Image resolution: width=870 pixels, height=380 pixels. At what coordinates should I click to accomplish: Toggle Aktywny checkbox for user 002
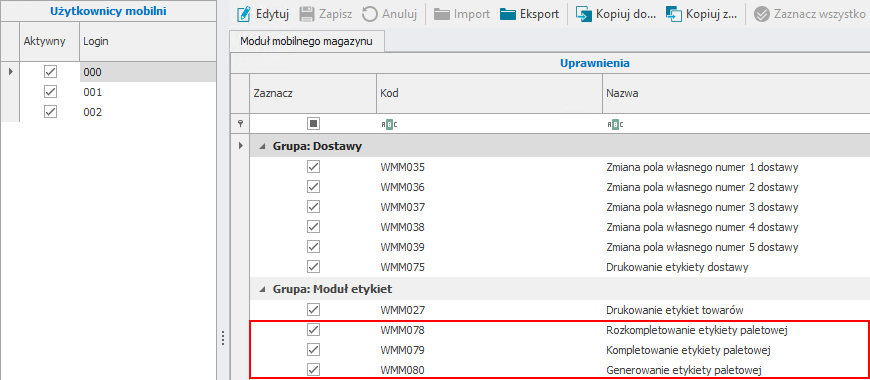tap(50, 112)
